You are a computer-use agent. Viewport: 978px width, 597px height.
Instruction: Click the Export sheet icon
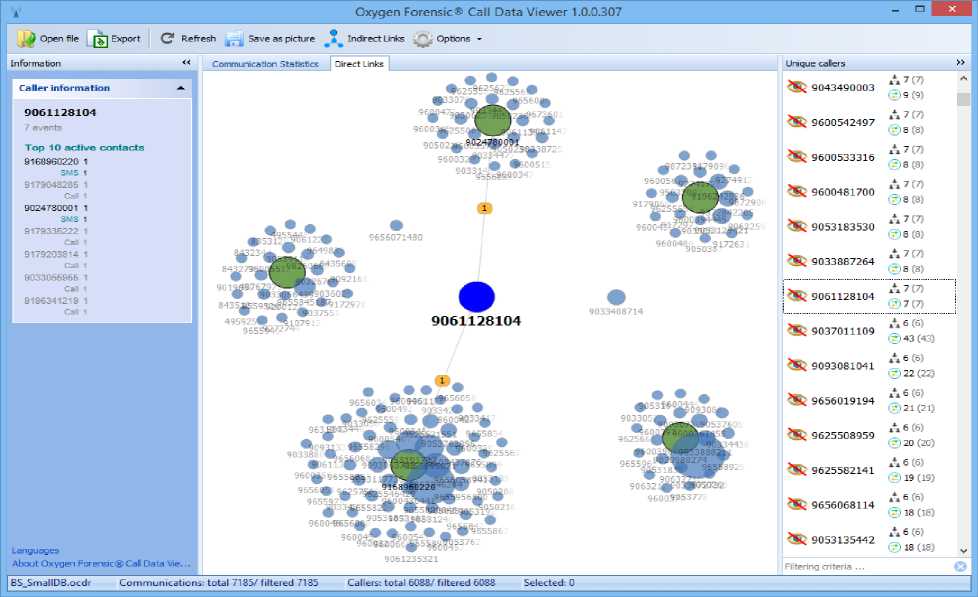pyautogui.click(x=98, y=39)
